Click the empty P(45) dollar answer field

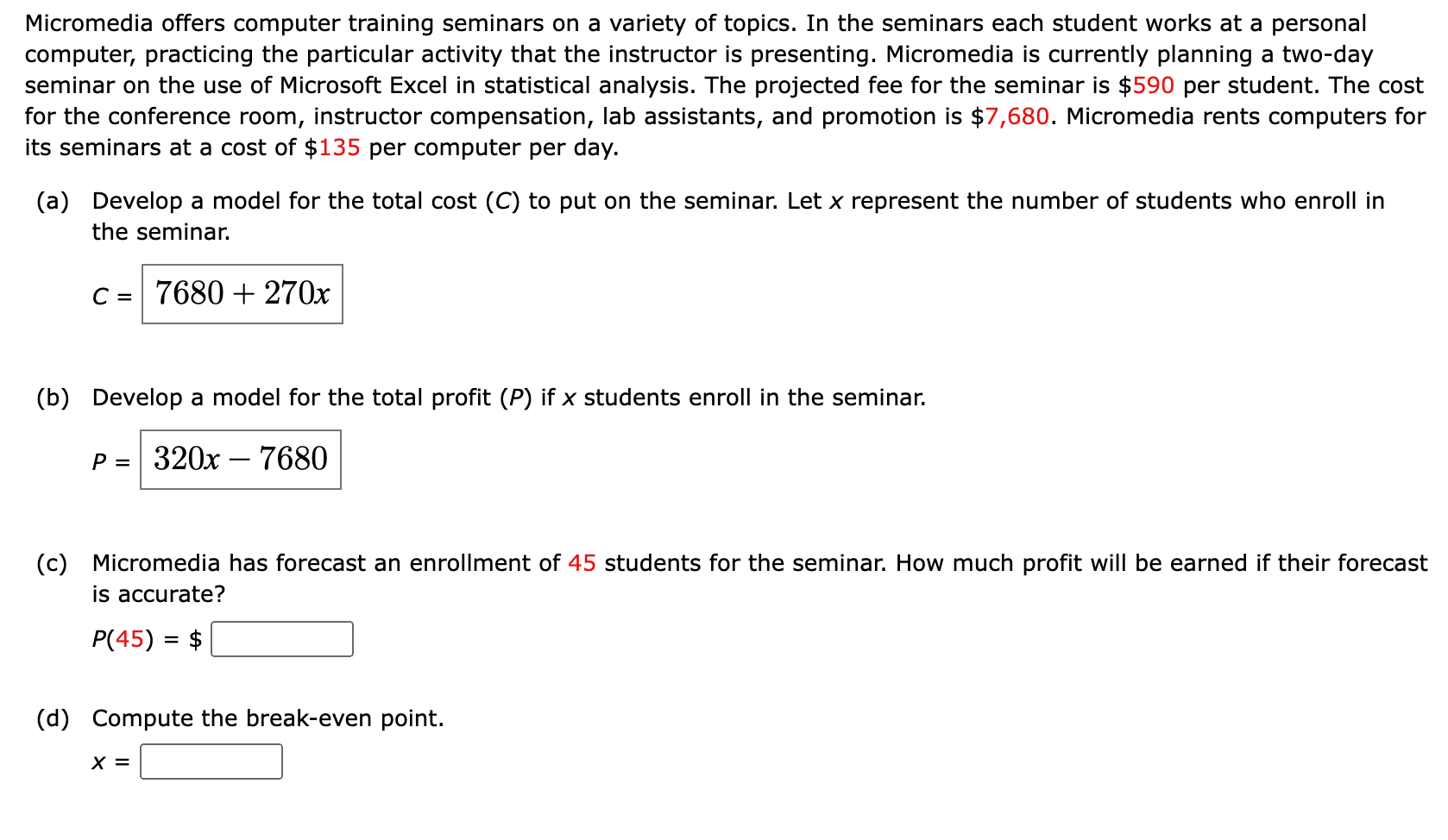click(x=283, y=638)
